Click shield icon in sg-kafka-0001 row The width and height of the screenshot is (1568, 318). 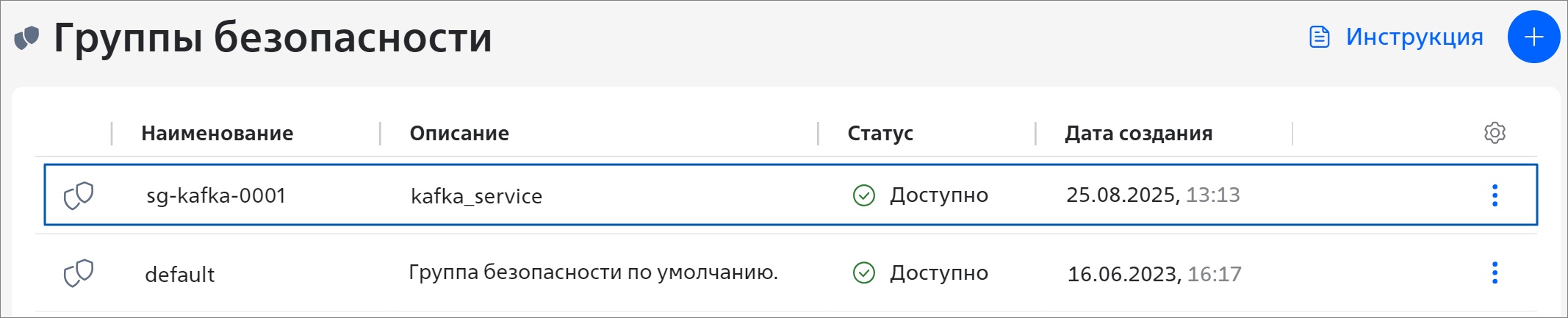[x=79, y=195]
